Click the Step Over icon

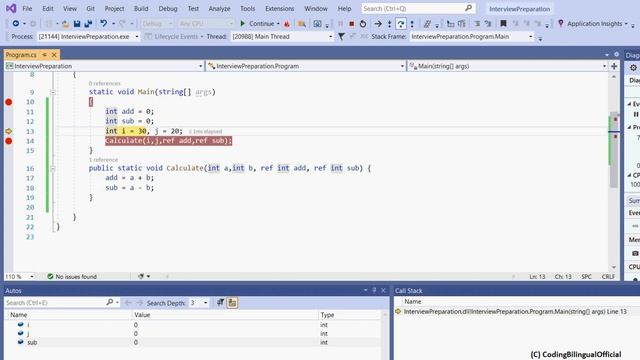(401, 24)
